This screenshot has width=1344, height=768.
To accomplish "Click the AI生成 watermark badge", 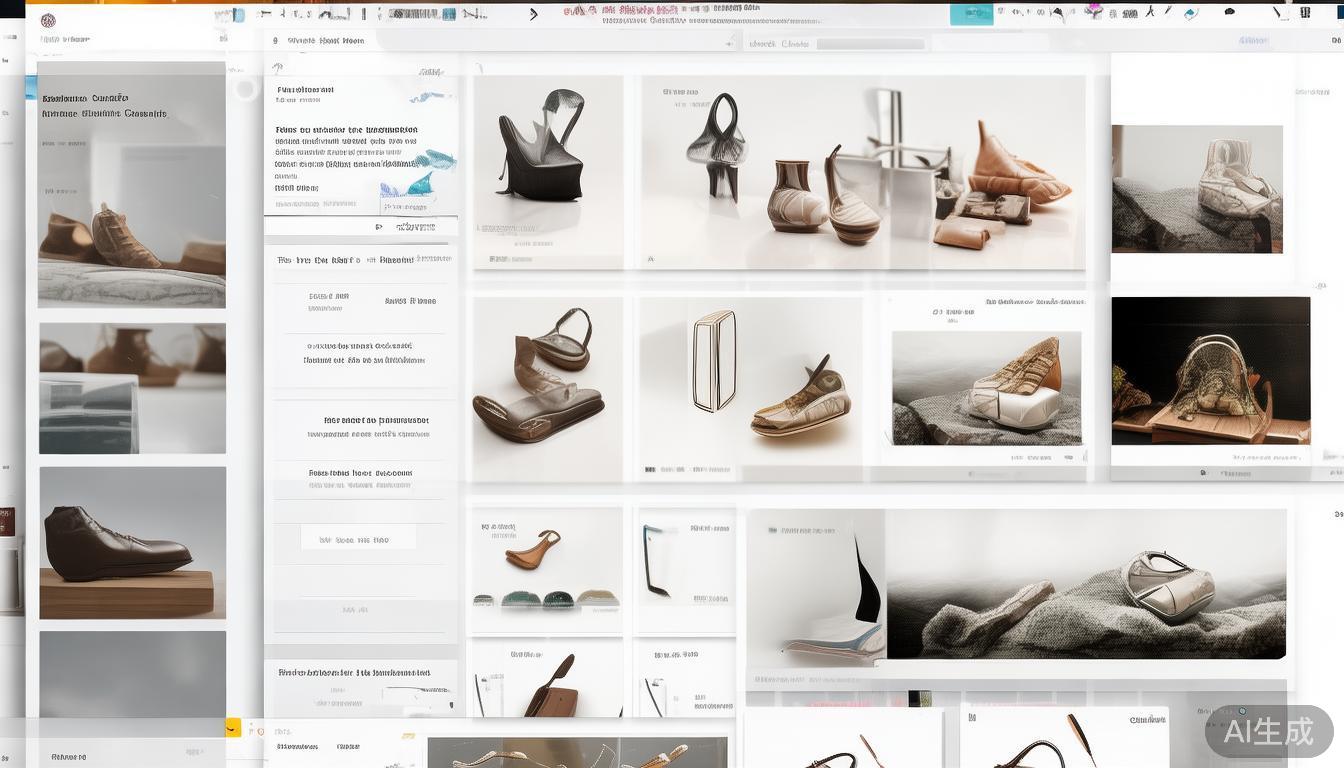I will (1269, 731).
